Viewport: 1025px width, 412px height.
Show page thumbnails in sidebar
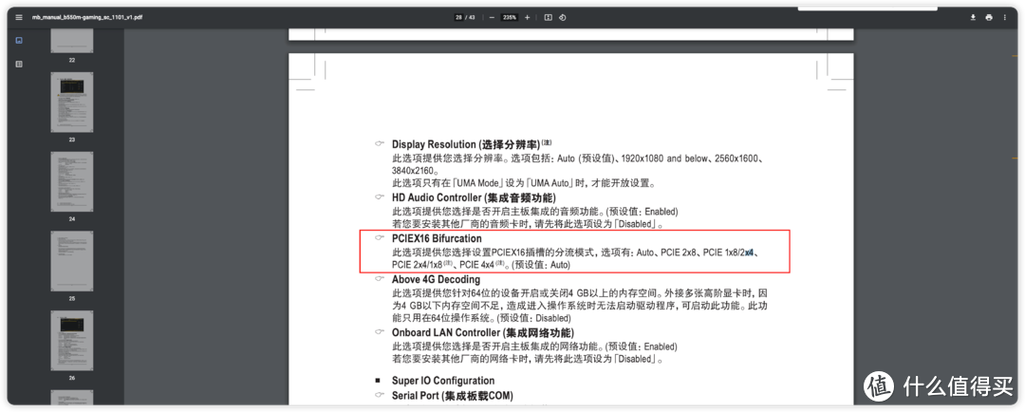coord(19,41)
